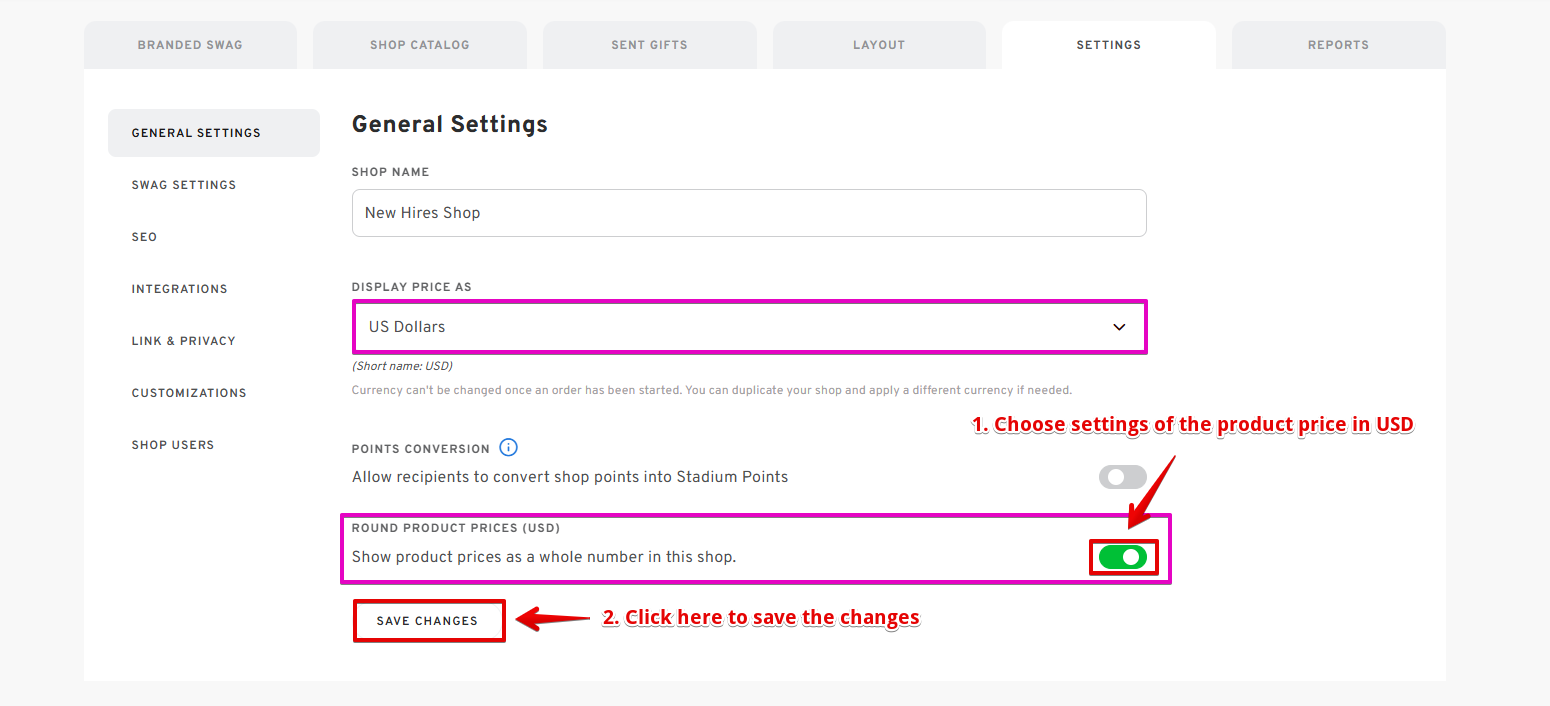Open the Reports tab
The width and height of the screenshot is (1550, 706).
coord(1338,45)
